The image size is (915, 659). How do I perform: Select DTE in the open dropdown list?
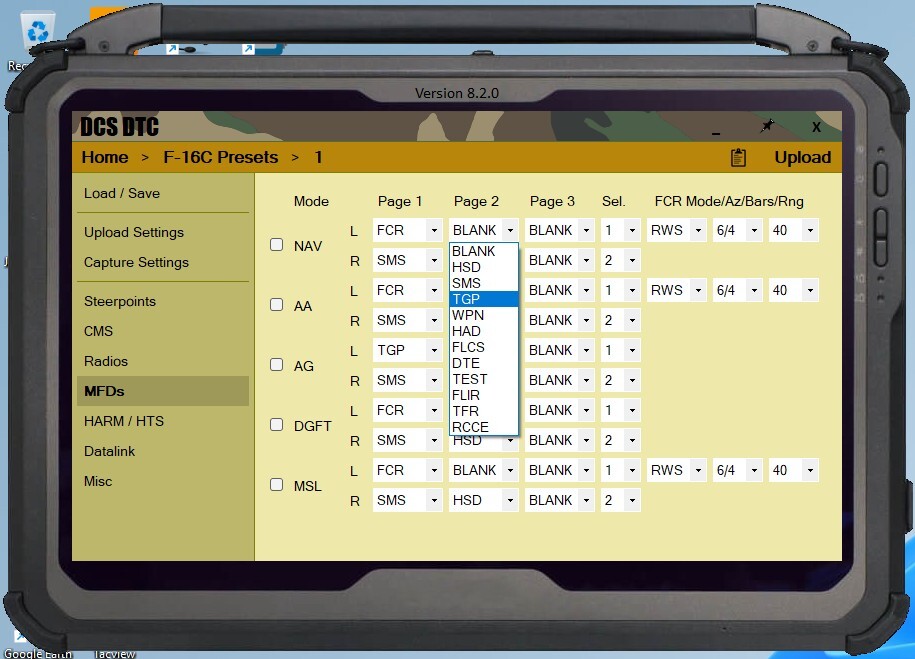(x=484, y=363)
